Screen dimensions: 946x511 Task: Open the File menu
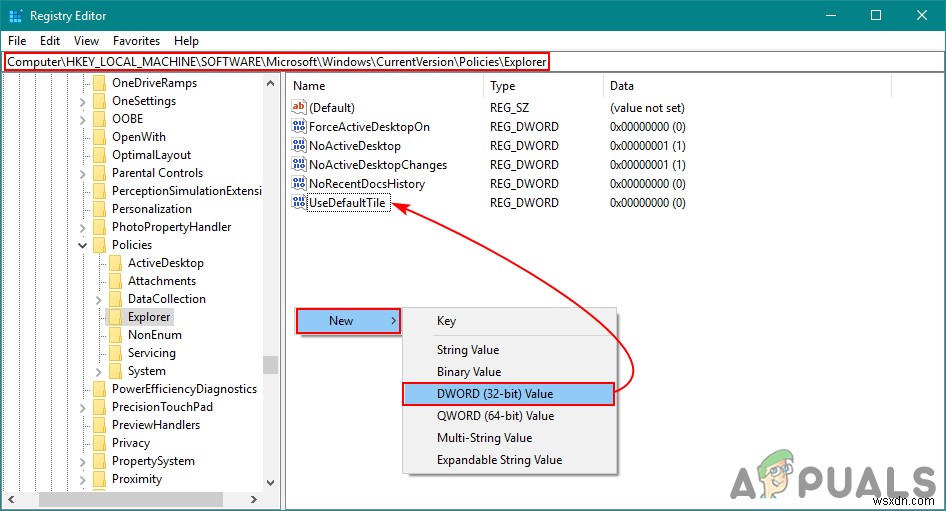(17, 40)
